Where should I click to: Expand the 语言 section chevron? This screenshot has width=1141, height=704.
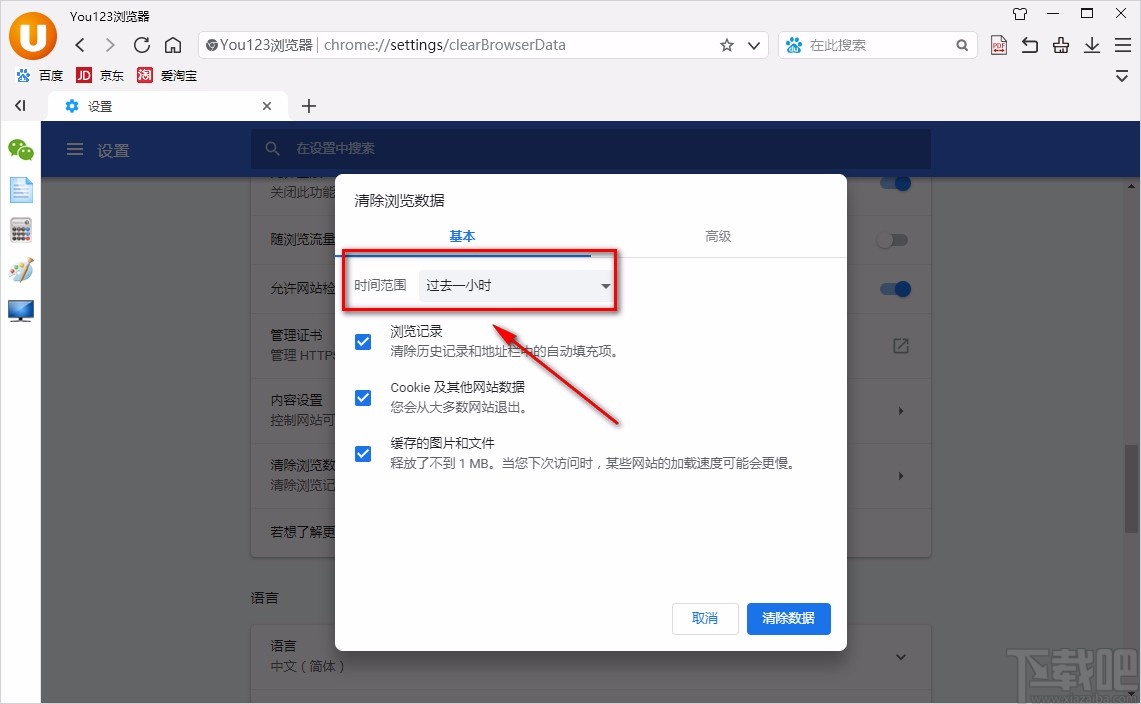click(899, 656)
